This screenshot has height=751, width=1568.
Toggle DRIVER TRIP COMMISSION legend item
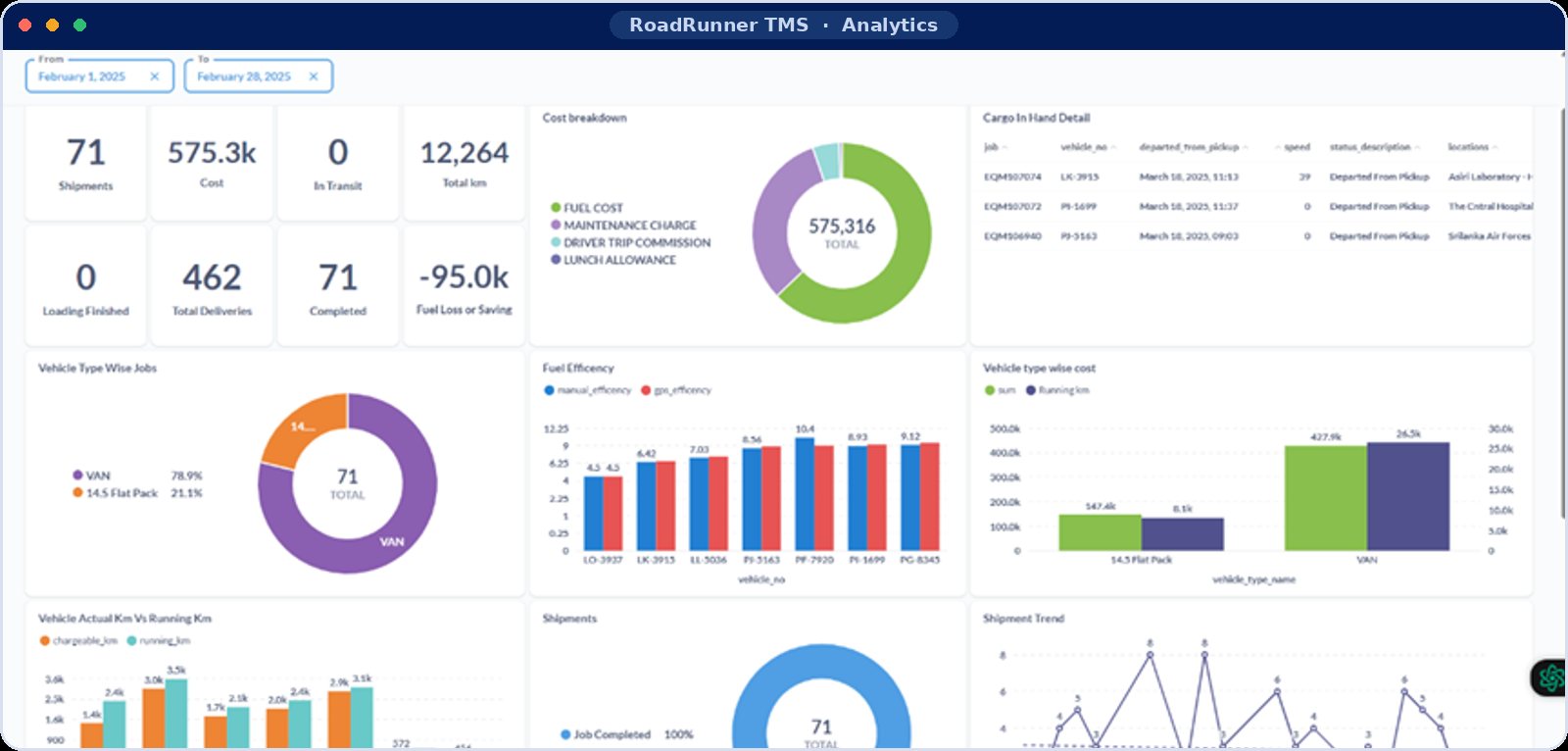click(630, 243)
